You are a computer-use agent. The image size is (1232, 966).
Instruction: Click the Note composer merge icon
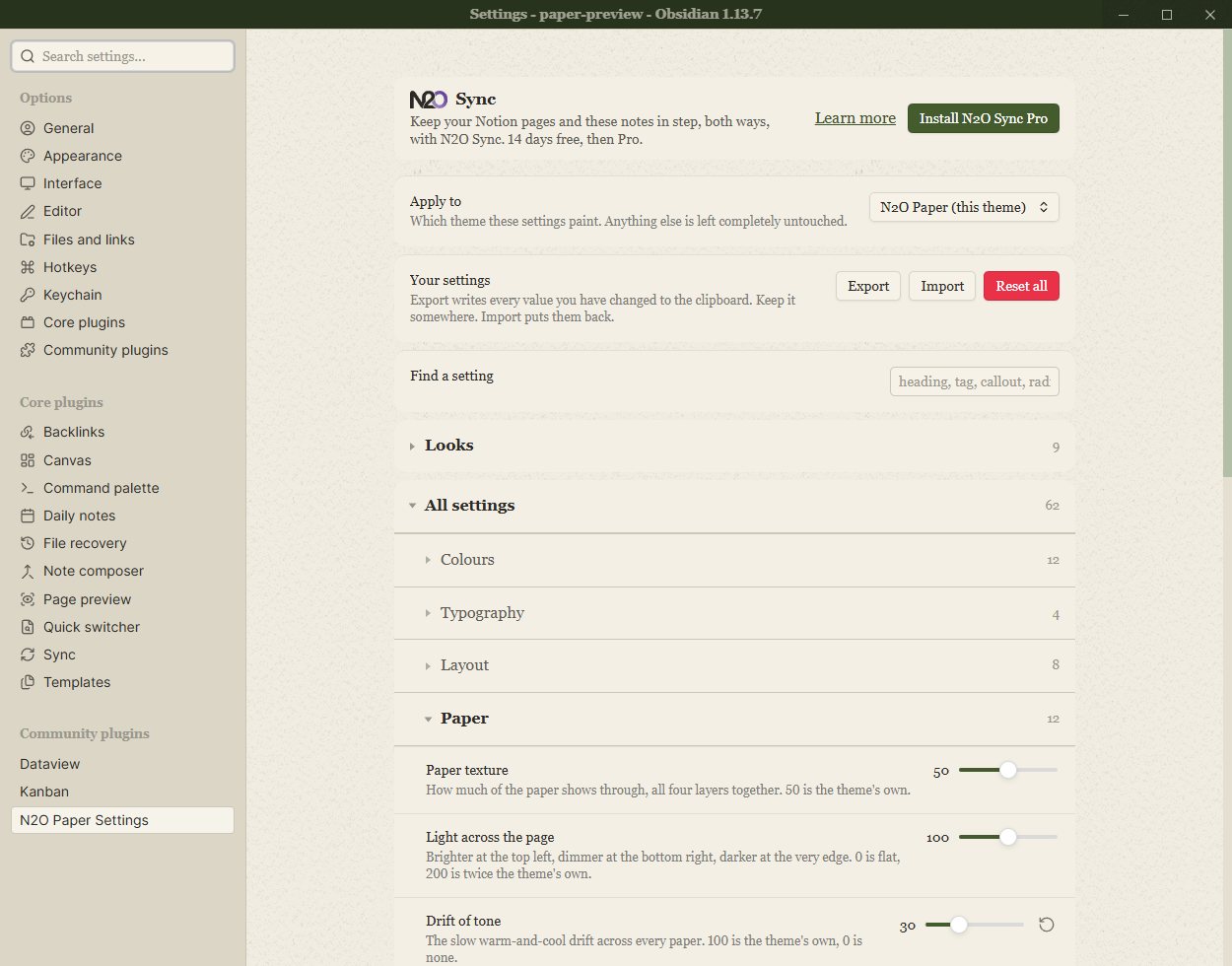pos(28,571)
